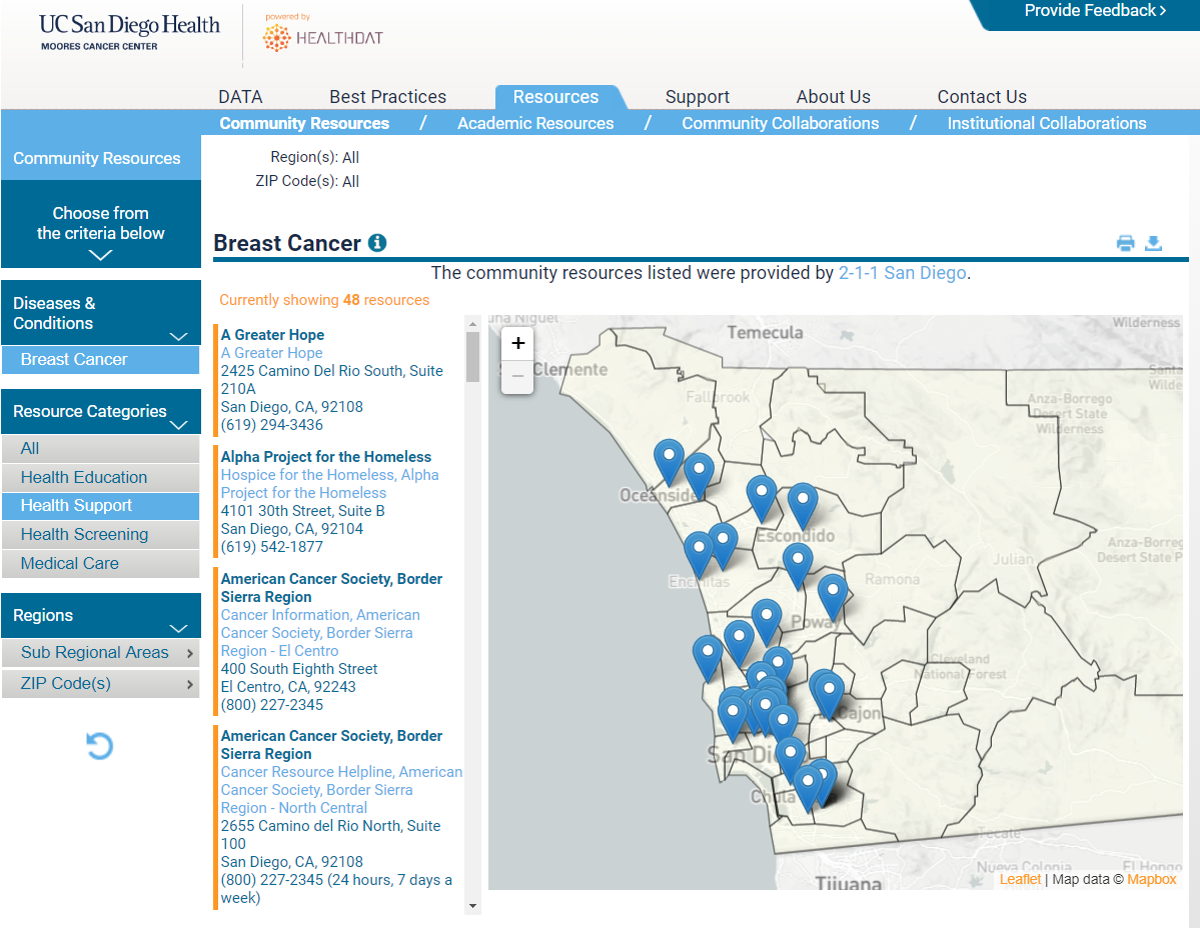The image size is (1200, 928).
Task: Click the Leaflet attribution link
Action: tap(1020, 879)
